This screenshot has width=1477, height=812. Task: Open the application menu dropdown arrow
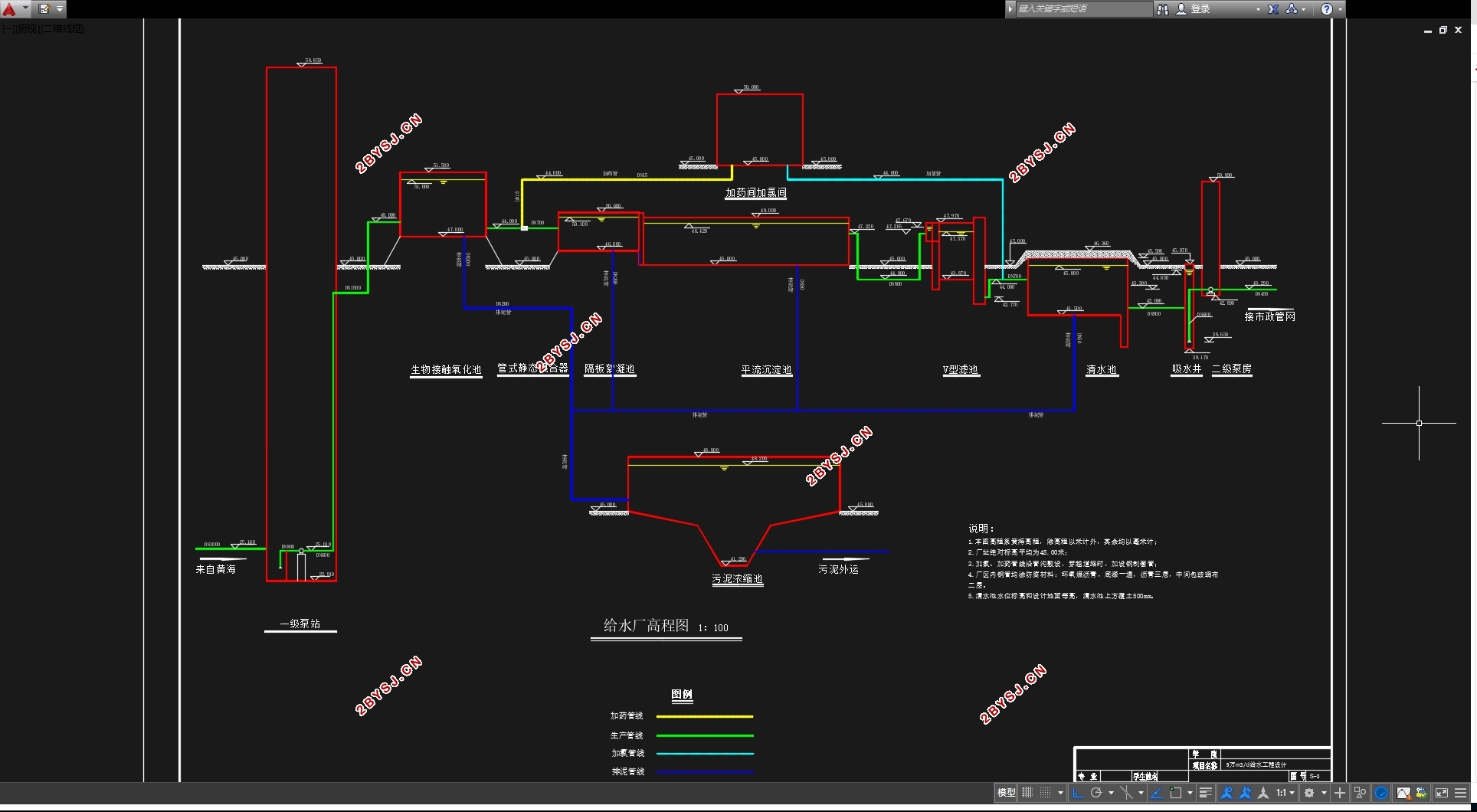[25, 8]
